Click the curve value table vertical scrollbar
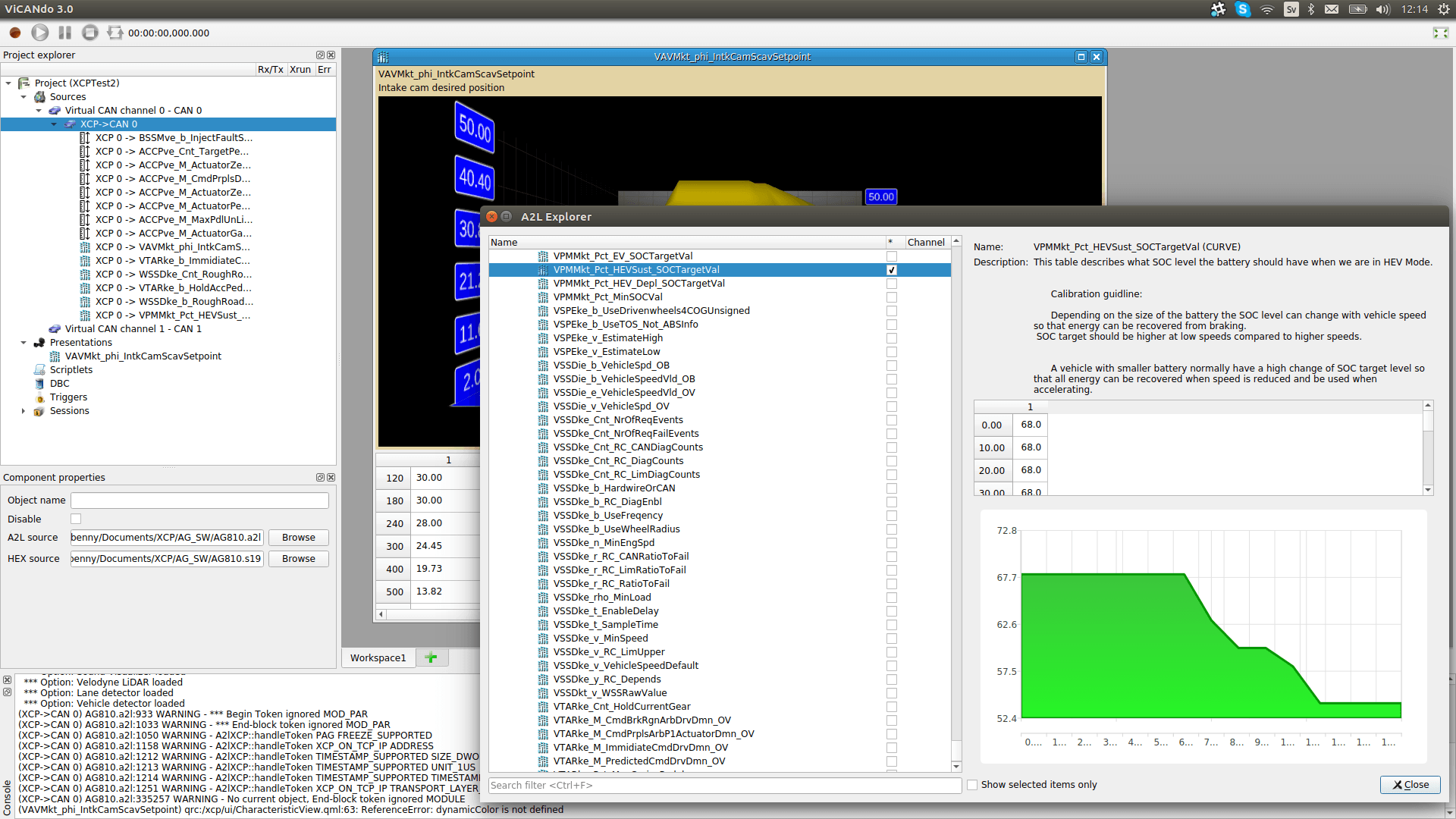1456x819 pixels. click(1428, 447)
